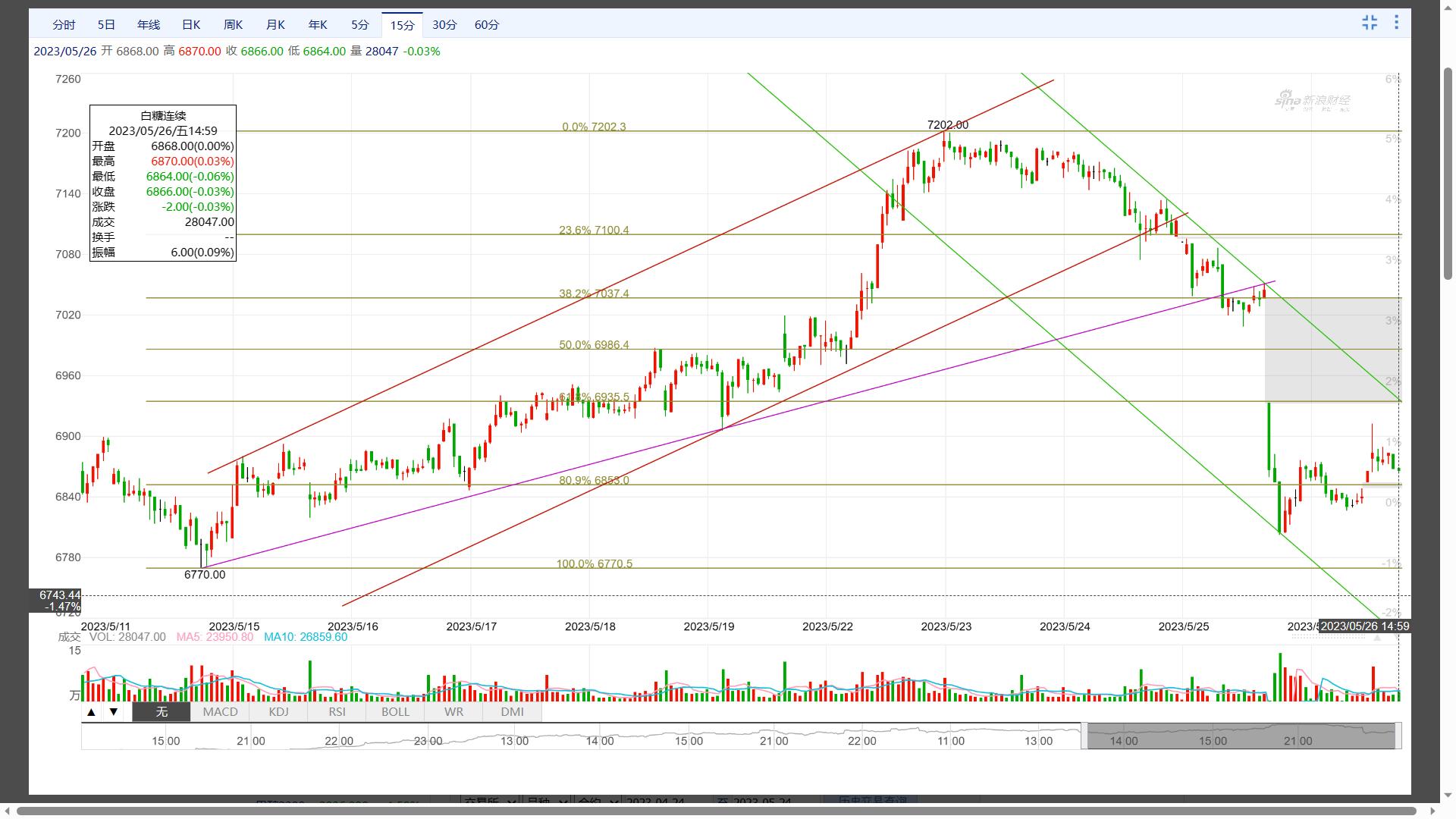The width and height of the screenshot is (1456, 819).
Task: Click the horizontal scrollbar left arrow
Action: tap(8, 812)
